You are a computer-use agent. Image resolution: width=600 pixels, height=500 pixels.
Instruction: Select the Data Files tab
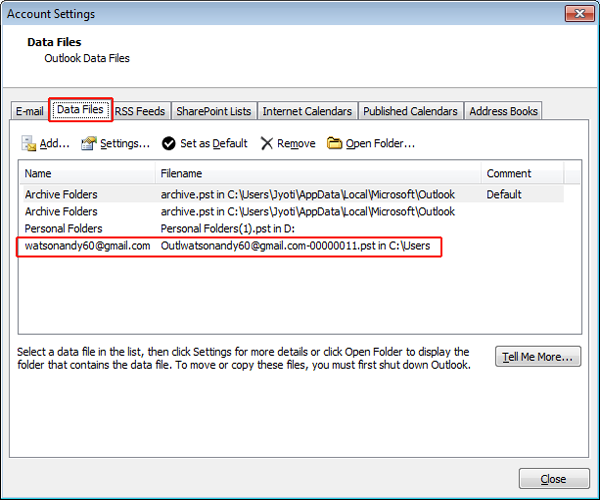[80, 110]
